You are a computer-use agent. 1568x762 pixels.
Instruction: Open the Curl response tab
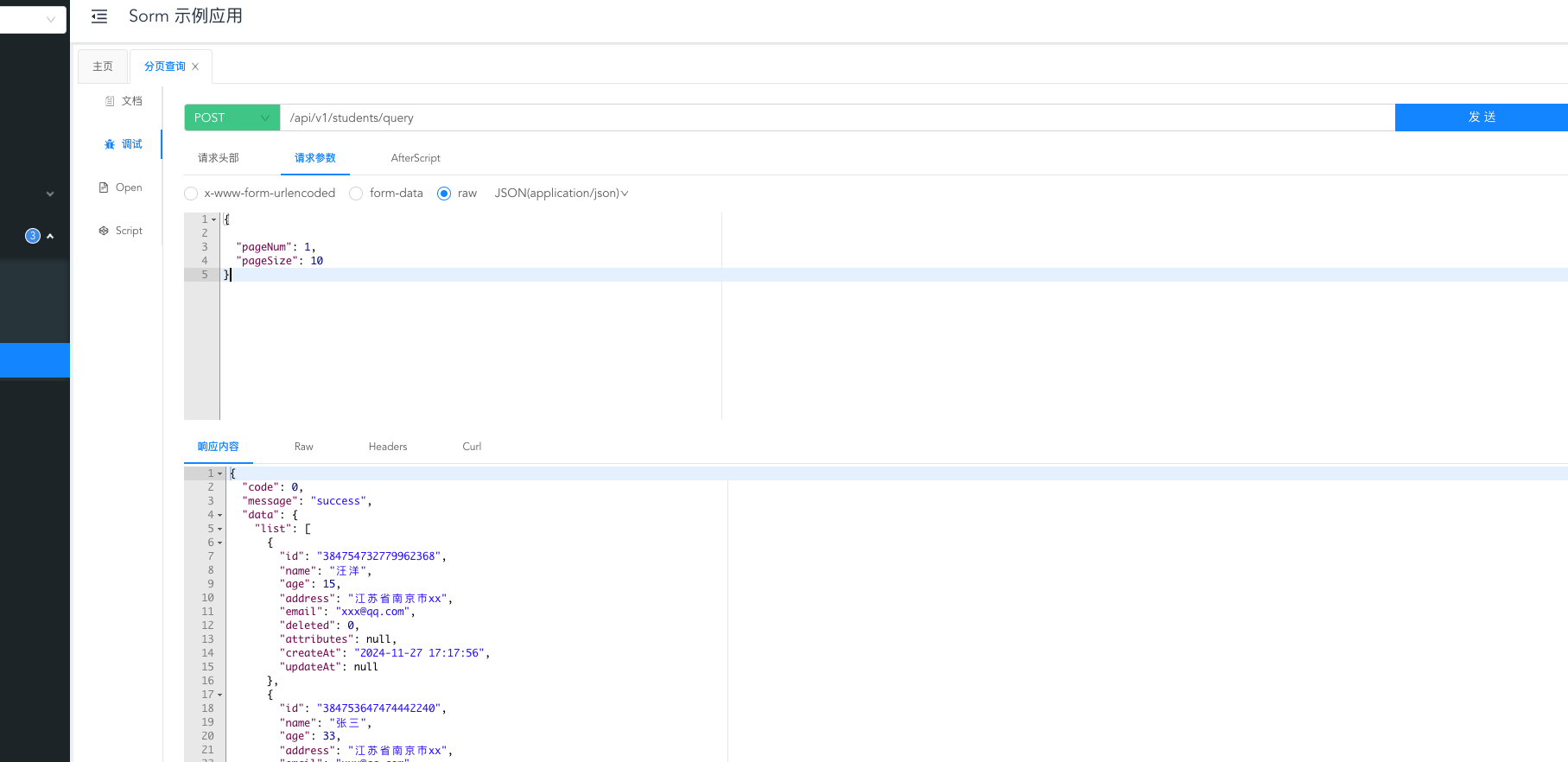[472, 447]
